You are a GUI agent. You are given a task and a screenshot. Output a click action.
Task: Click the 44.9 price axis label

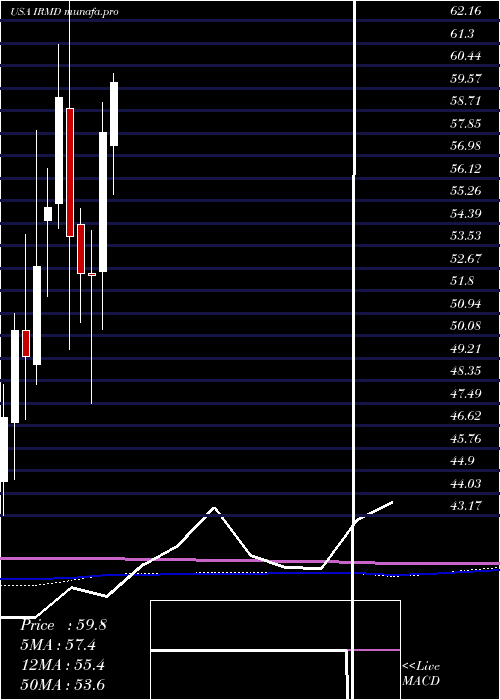click(x=462, y=461)
